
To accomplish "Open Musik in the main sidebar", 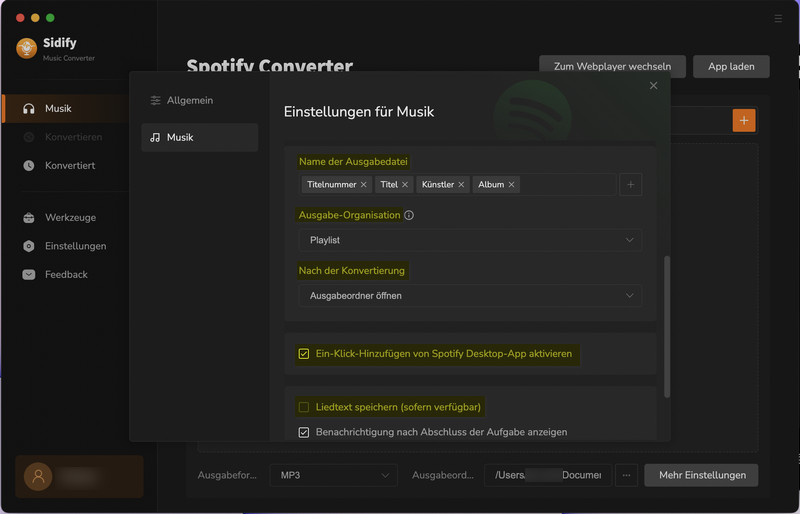I will (66, 109).
